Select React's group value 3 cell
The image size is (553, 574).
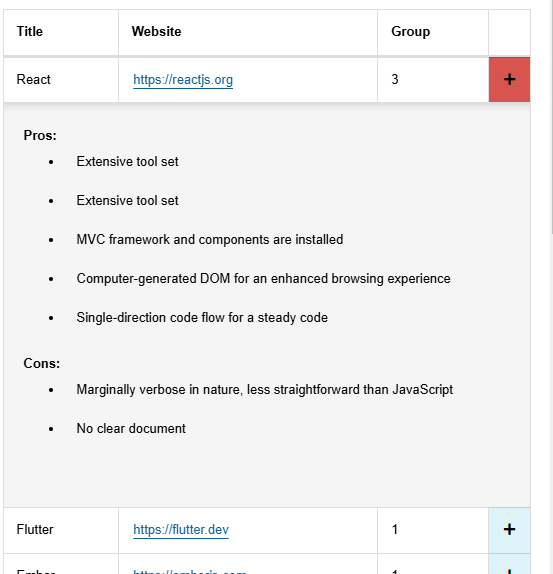[433, 79]
